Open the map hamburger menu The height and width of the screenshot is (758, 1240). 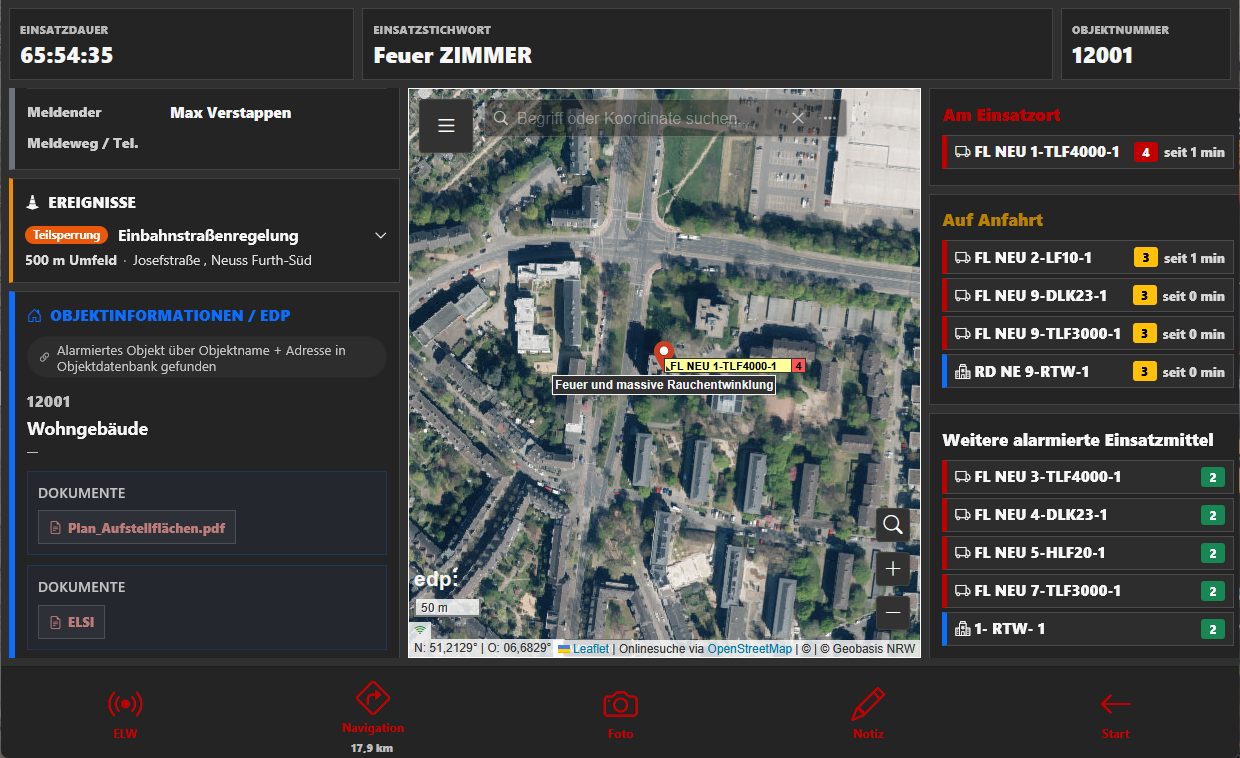coord(446,125)
